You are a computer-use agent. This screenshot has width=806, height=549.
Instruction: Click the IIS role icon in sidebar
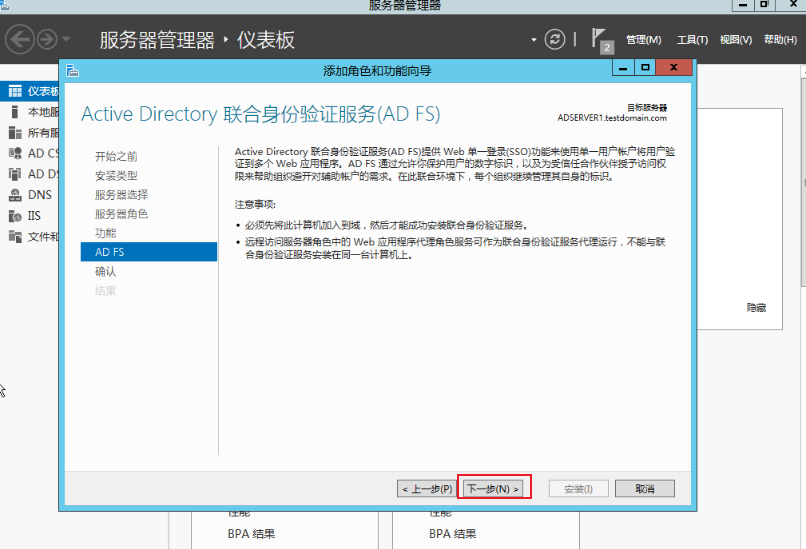tap(15, 216)
